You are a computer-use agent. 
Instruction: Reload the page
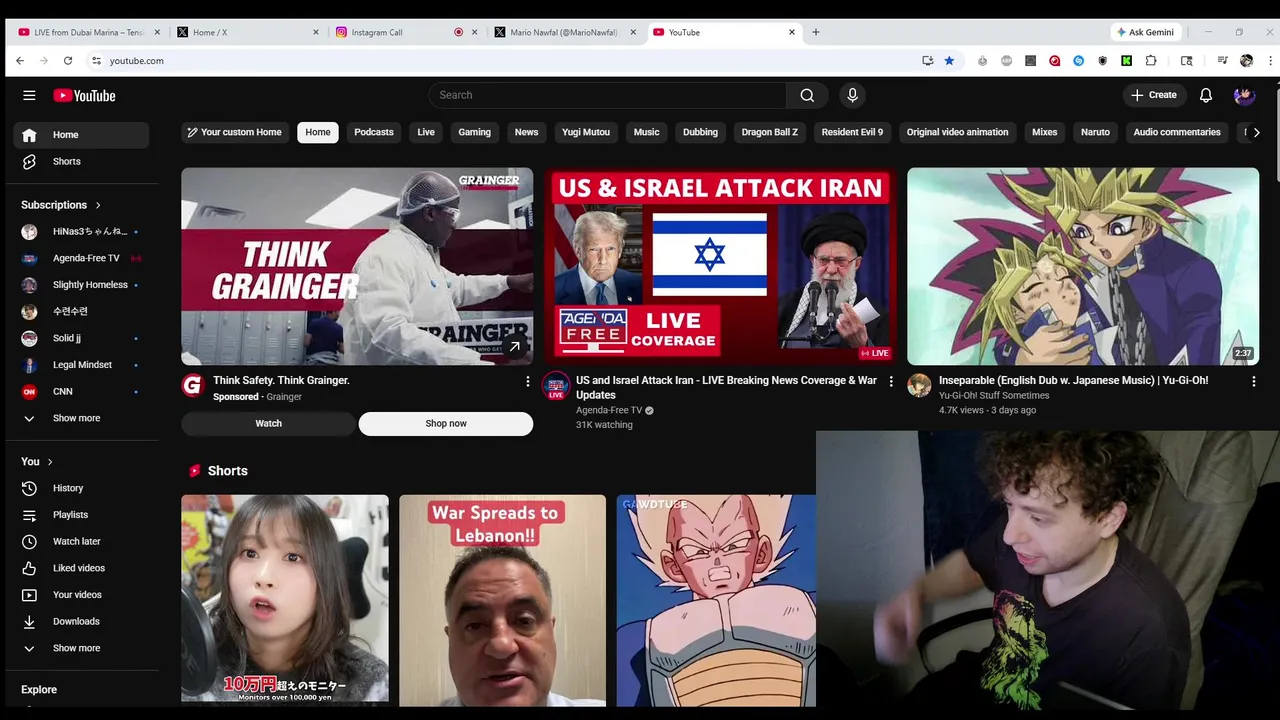(x=68, y=61)
